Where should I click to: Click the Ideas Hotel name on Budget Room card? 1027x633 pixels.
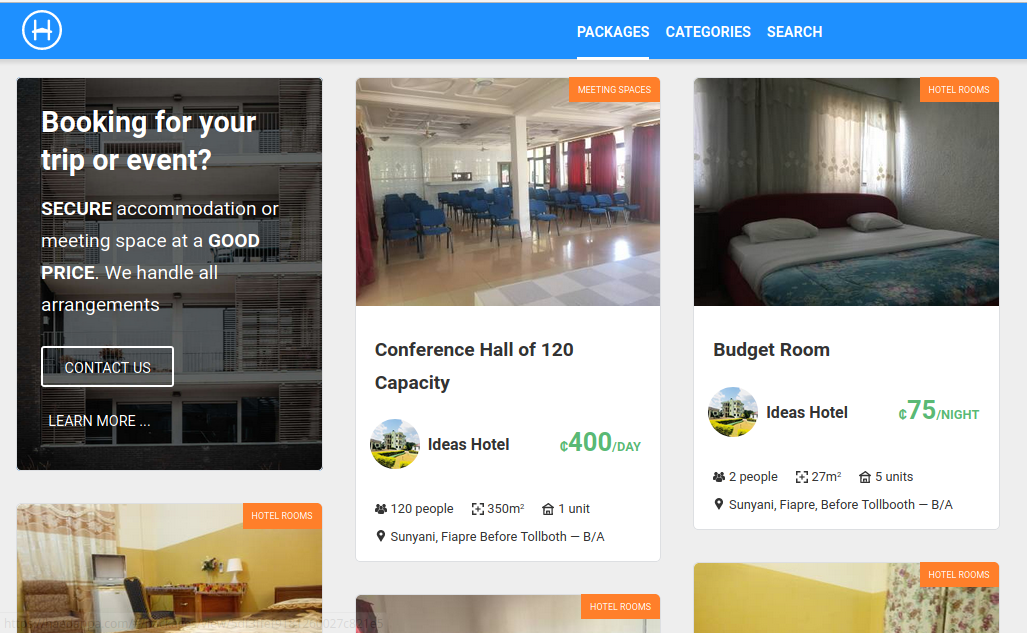(806, 412)
